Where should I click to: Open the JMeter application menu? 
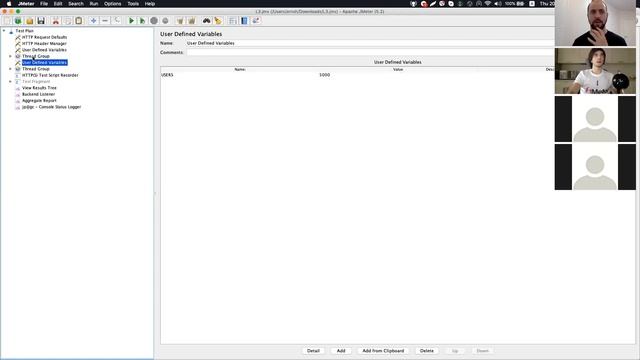click(26, 4)
